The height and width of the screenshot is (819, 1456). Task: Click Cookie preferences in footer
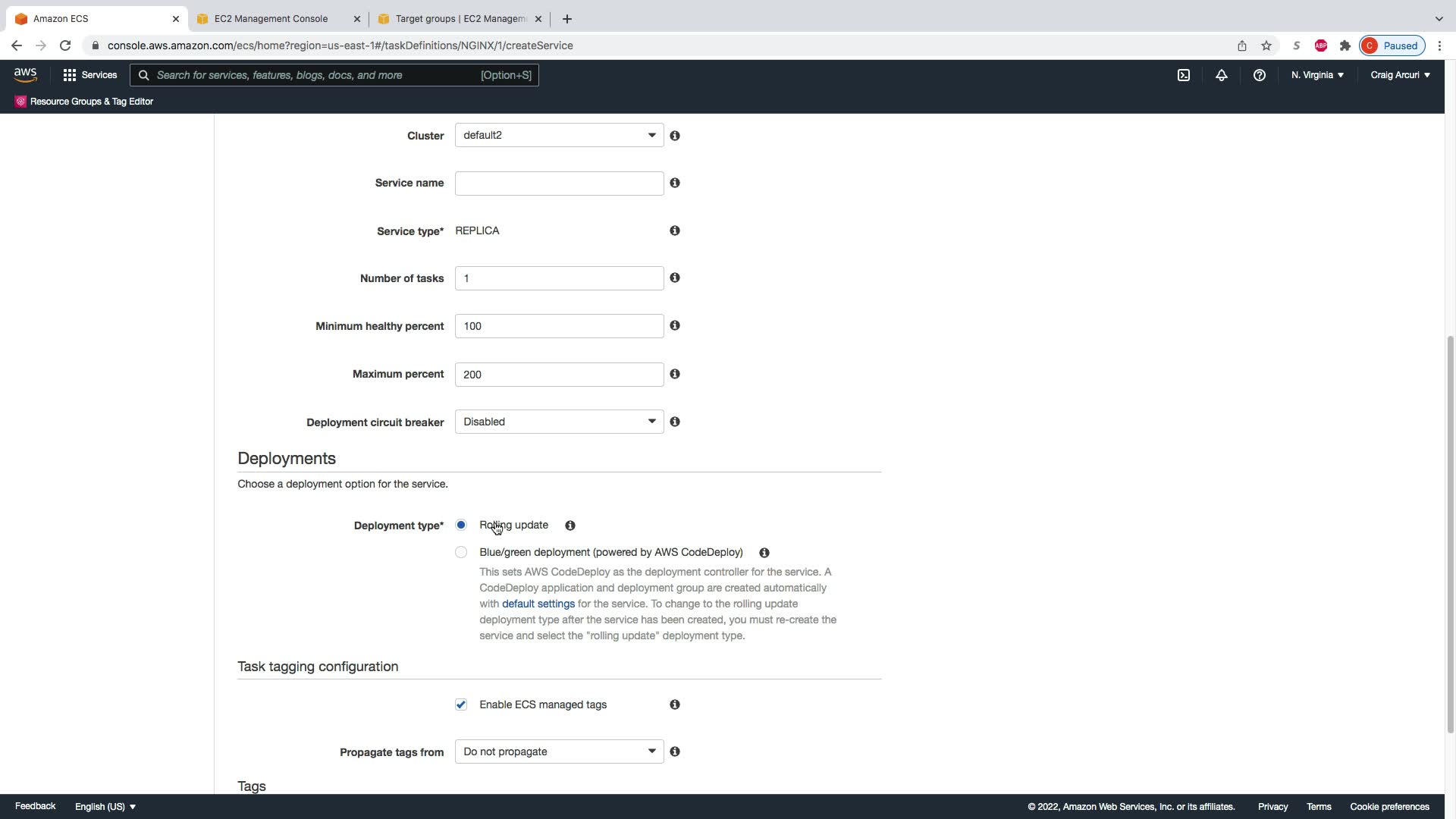(1389, 807)
